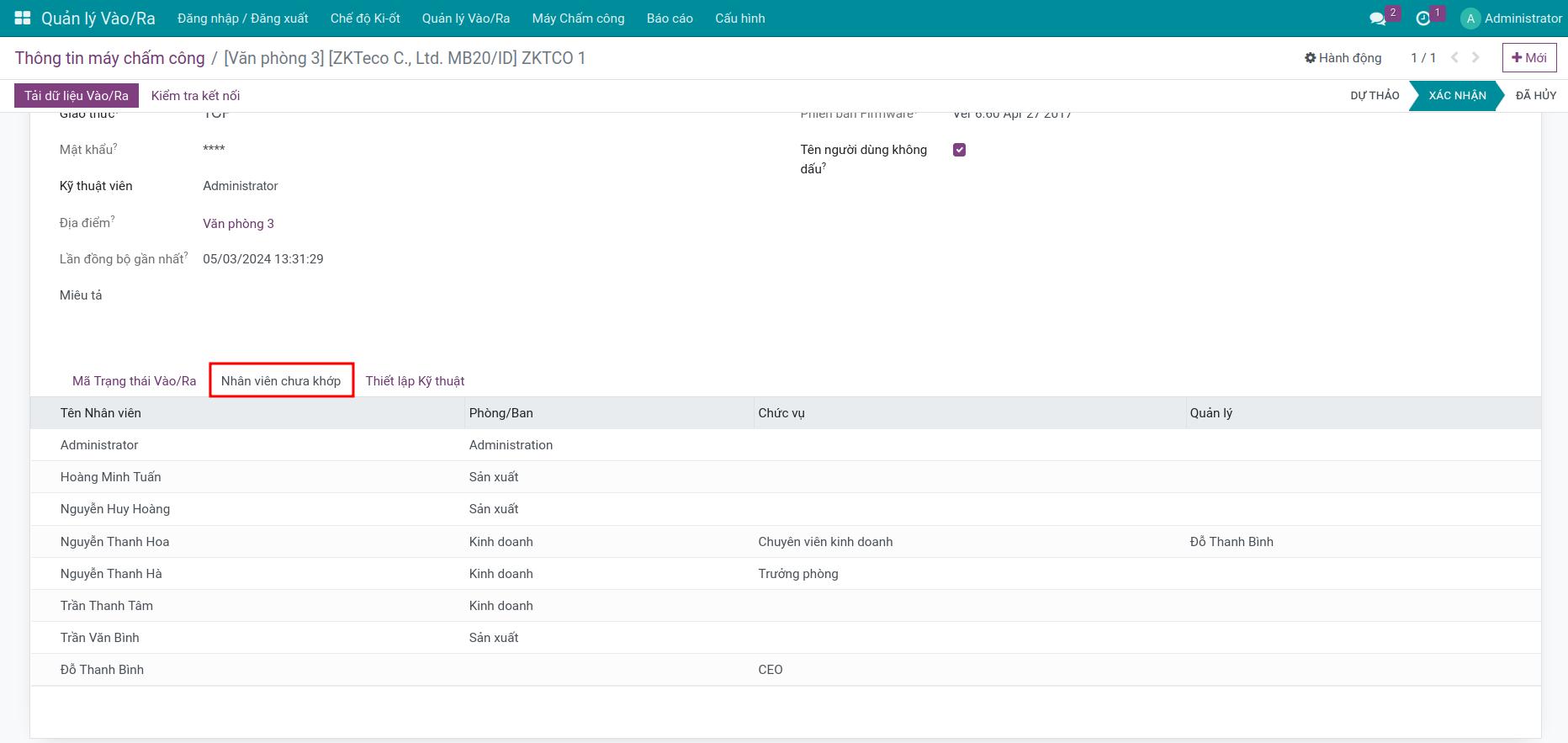The height and width of the screenshot is (743, 1568).
Task: Open the 'Nguyễn Thanh Hoa' employee row
Action: [x=114, y=542]
